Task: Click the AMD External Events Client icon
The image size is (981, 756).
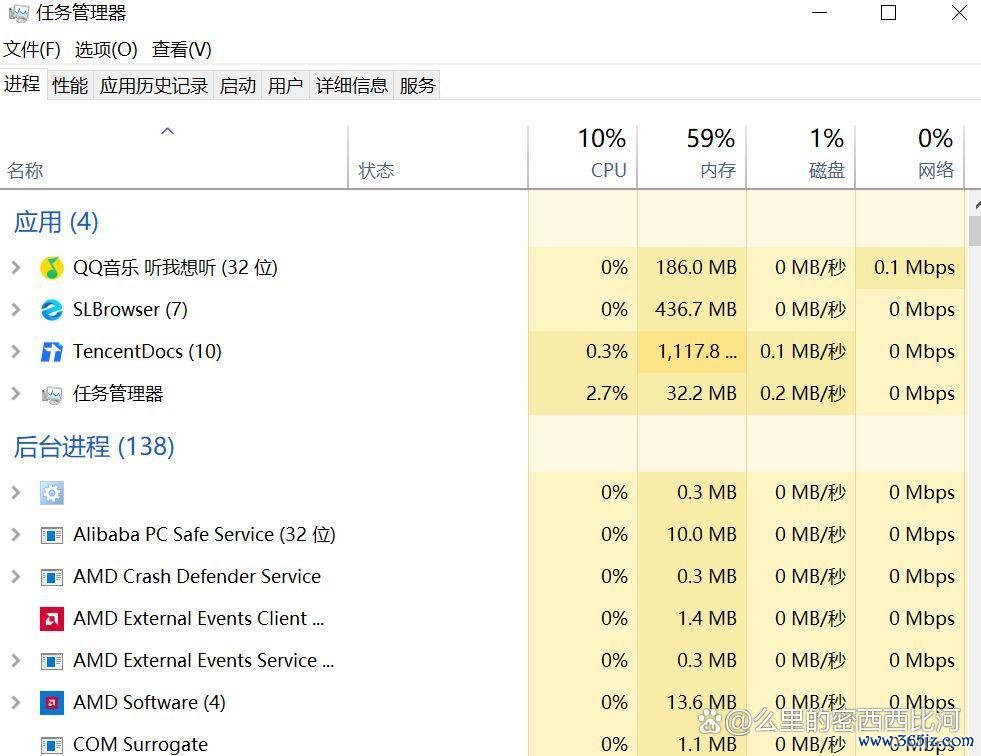Action: click(52, 619)
